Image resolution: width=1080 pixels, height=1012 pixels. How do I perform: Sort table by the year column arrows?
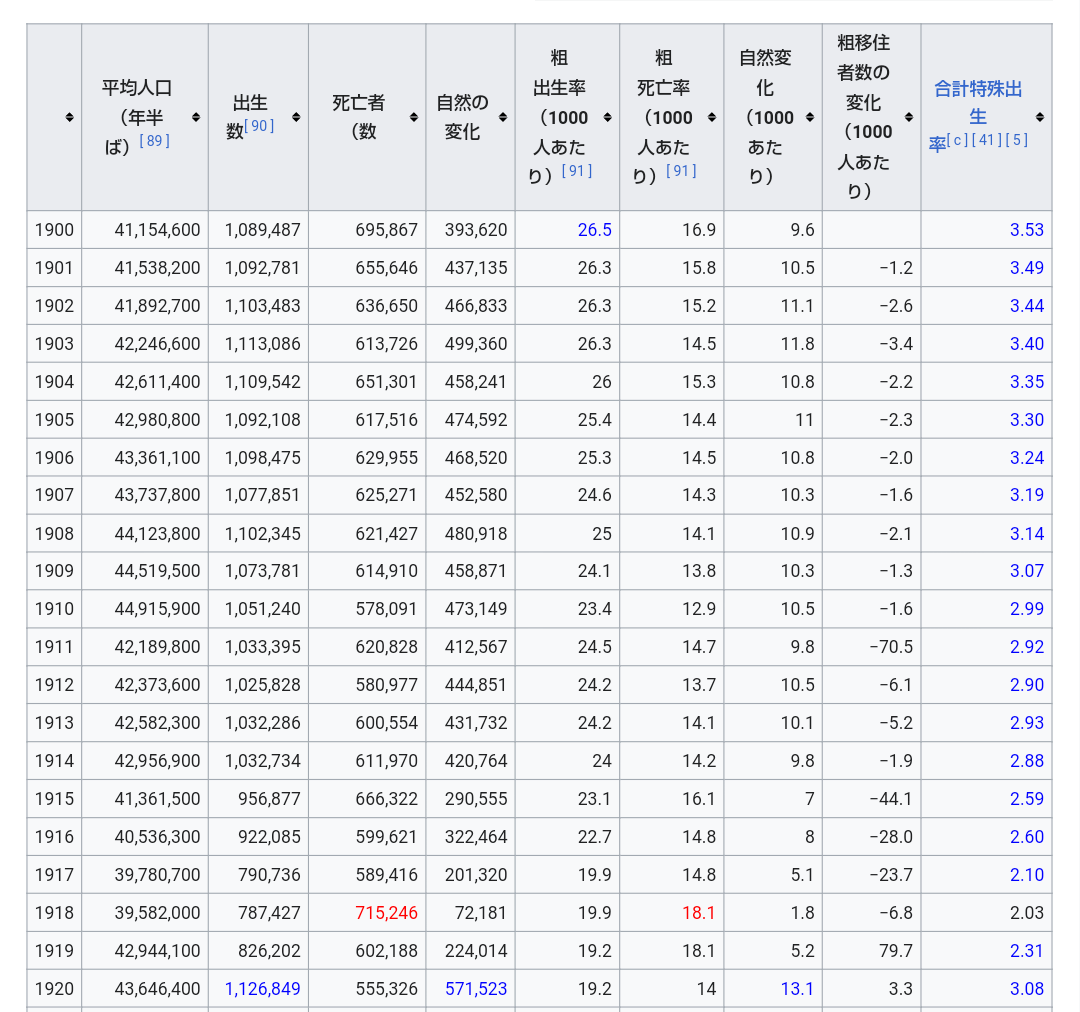point(70,117)
